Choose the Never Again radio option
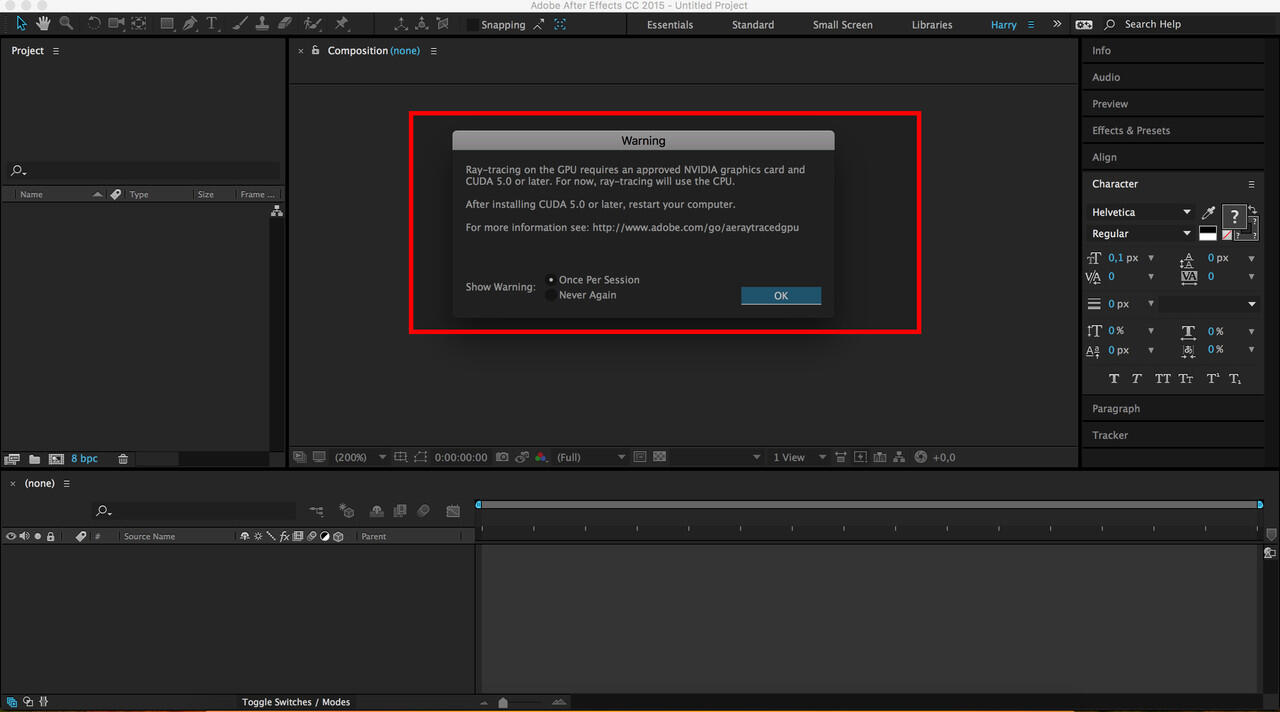This screenshot has height=712, width=1280. 551,295
